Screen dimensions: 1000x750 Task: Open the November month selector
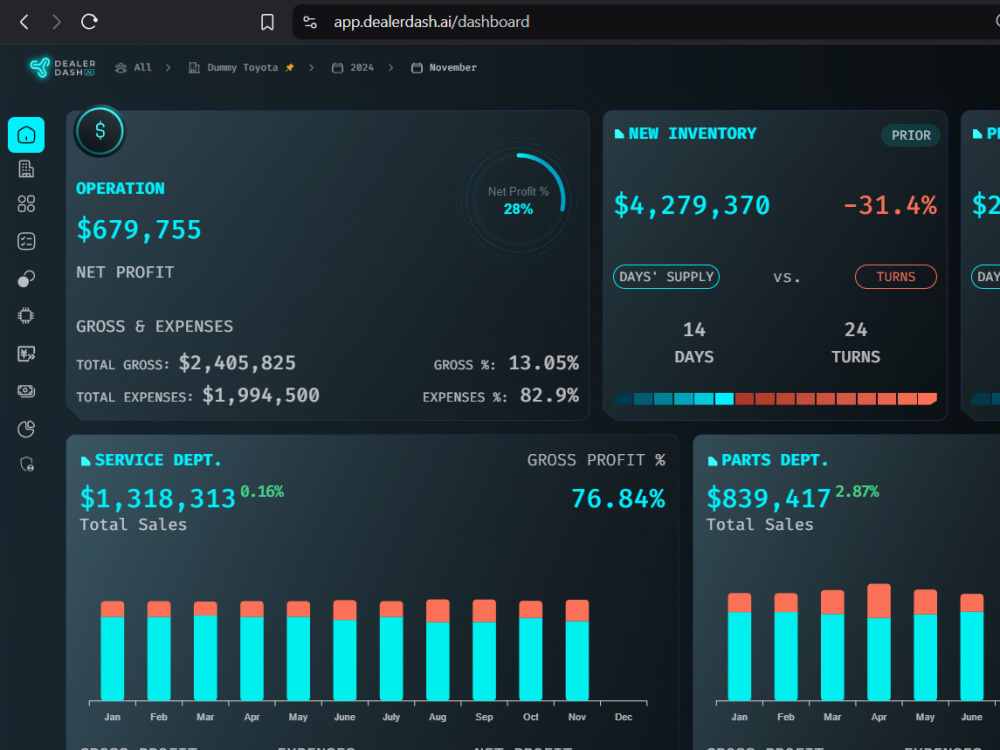(444, 68)
